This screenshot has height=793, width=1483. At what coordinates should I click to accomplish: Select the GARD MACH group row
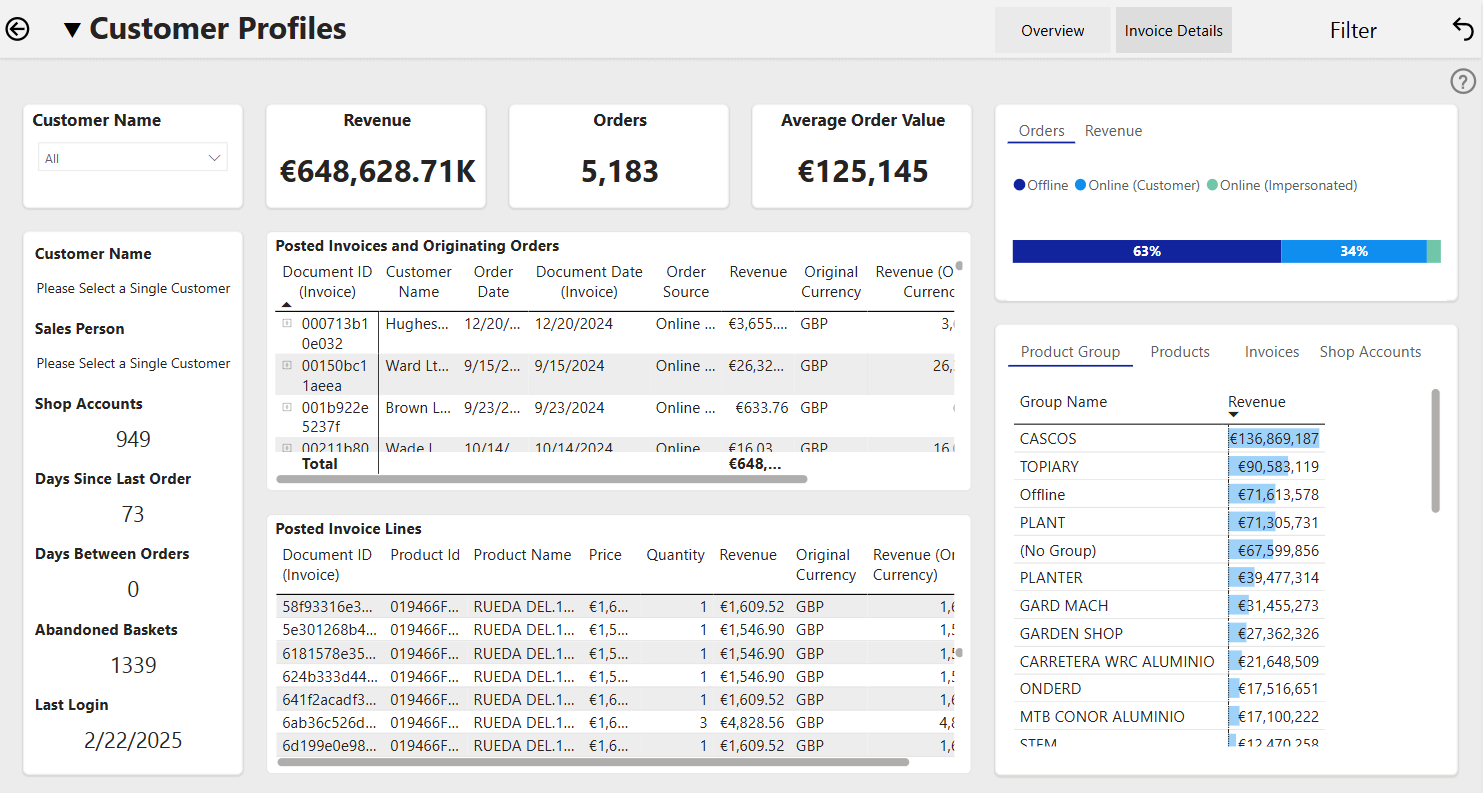[x=1169, y=605]
